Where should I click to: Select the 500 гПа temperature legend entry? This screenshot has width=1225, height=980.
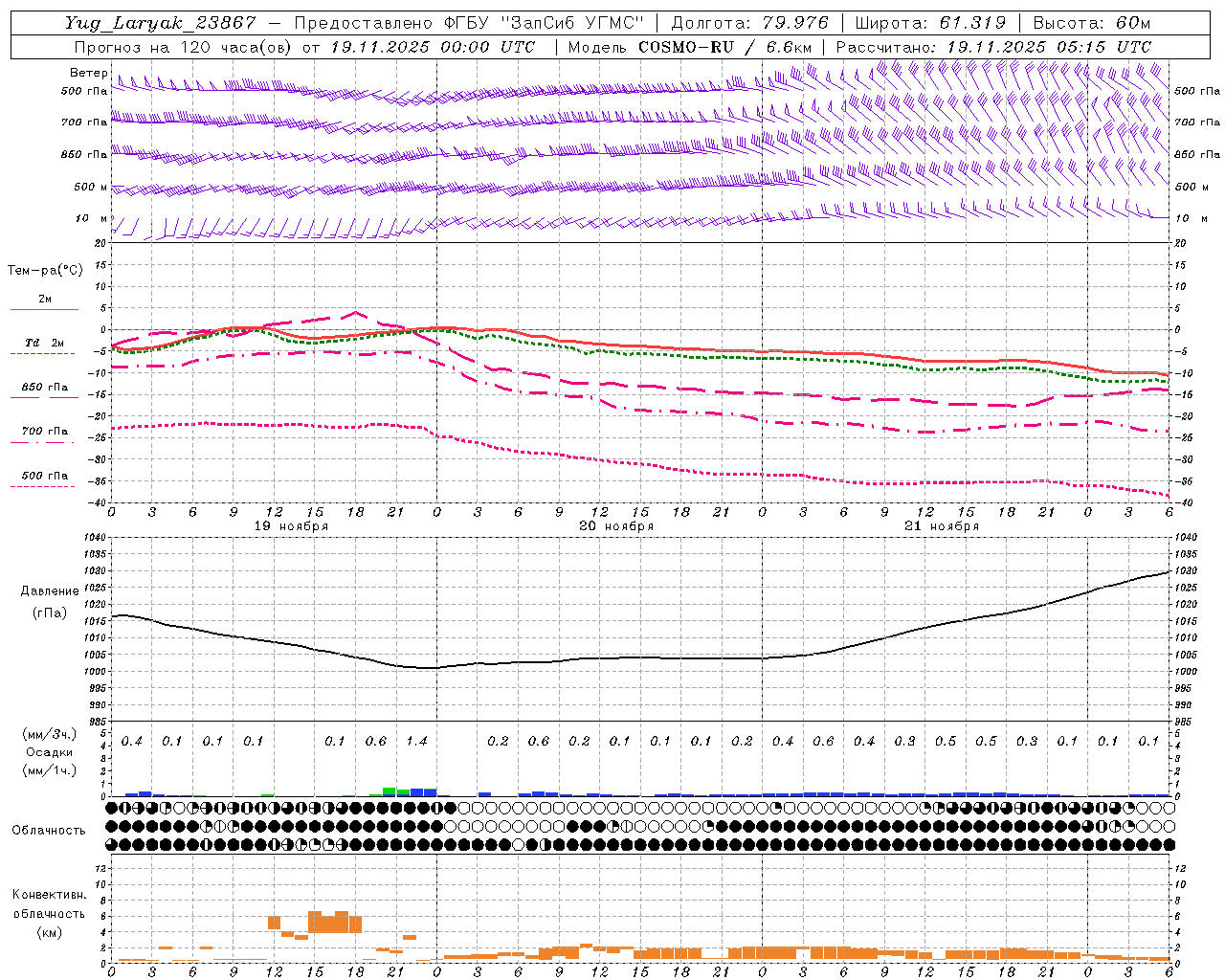tap(45, 475)
